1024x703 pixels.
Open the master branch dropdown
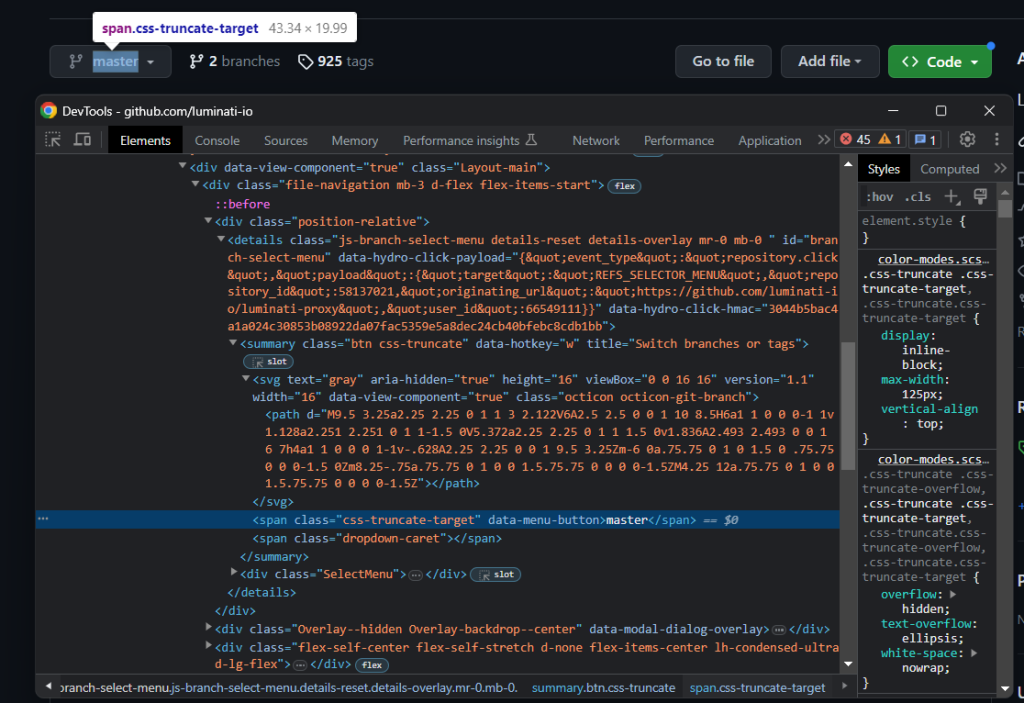(110, 61)
